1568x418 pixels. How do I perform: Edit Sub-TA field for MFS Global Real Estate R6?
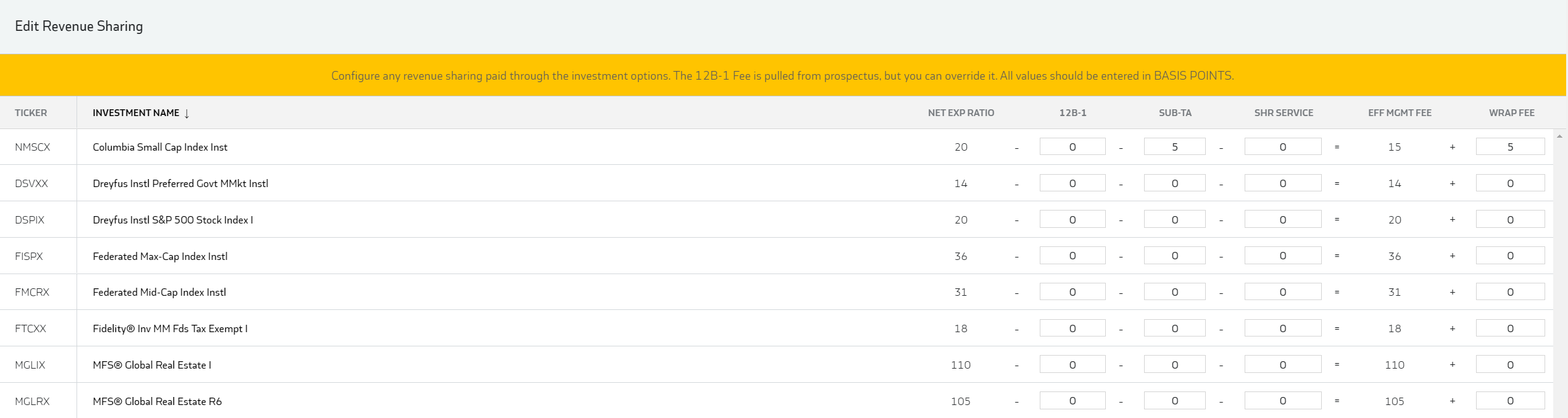tap(1174, 401)
